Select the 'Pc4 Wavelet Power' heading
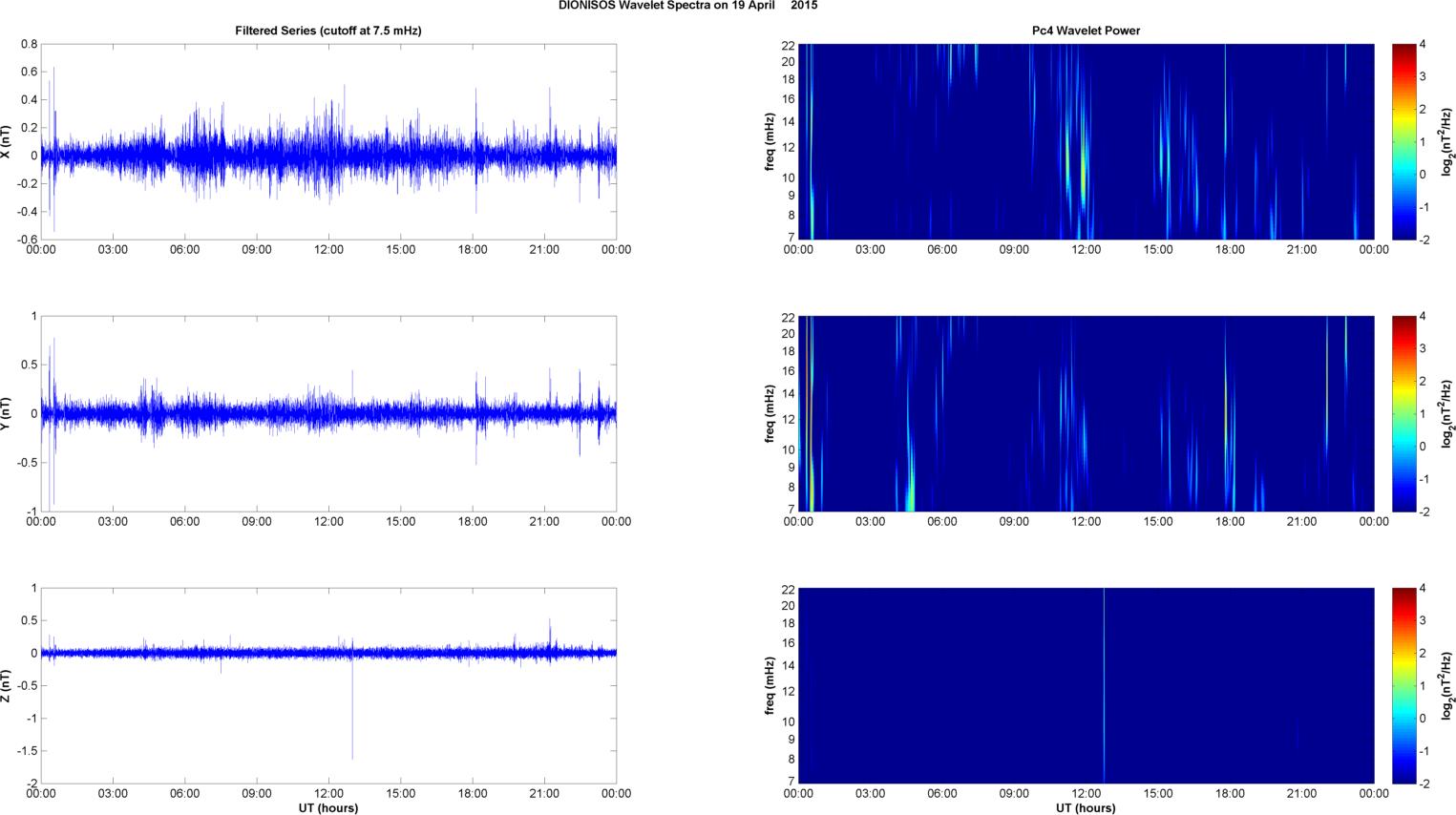This screenshot has height=815, width=1456. 1086,31
